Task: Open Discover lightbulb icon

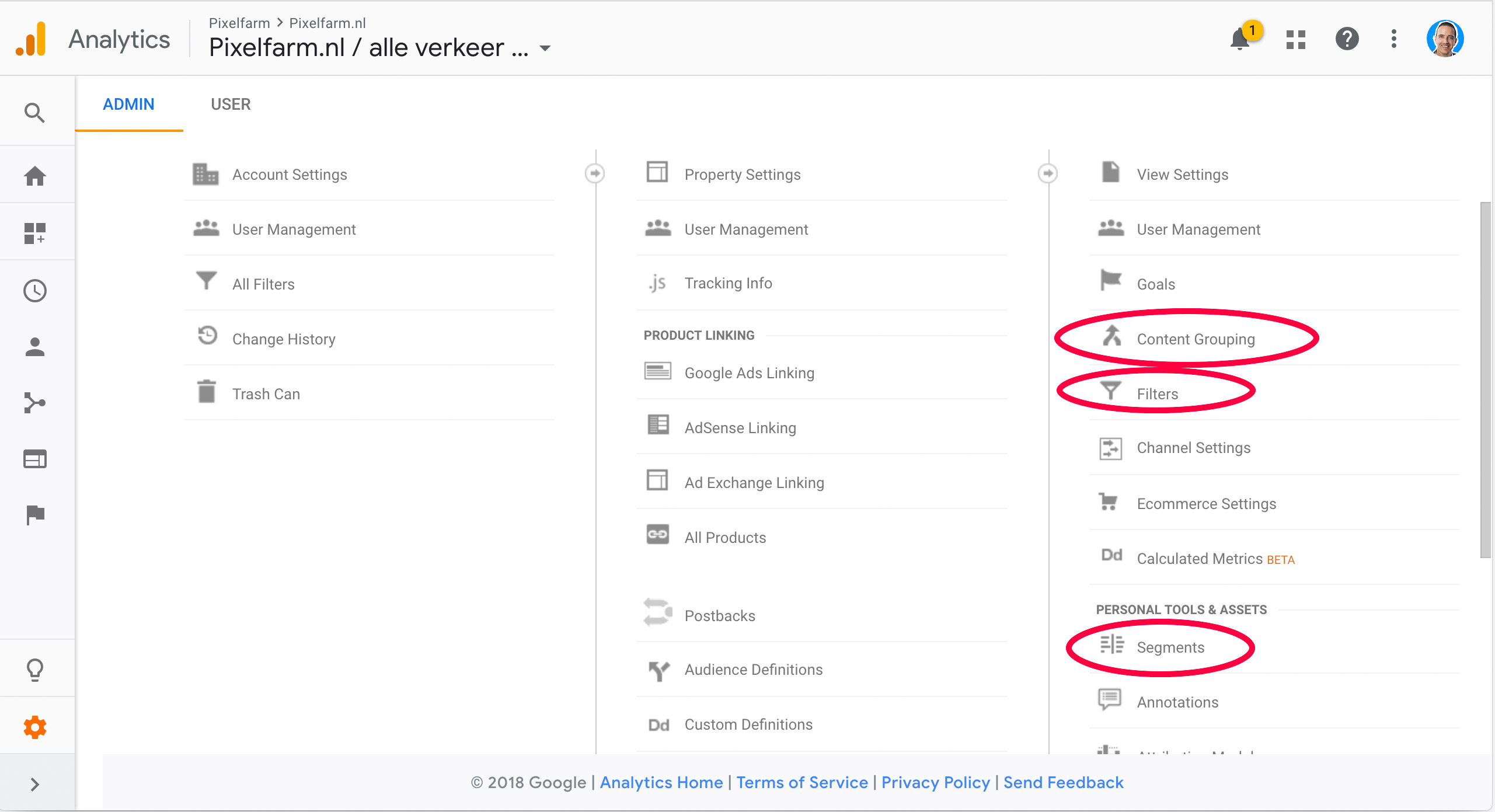Action: pos(34,670)
